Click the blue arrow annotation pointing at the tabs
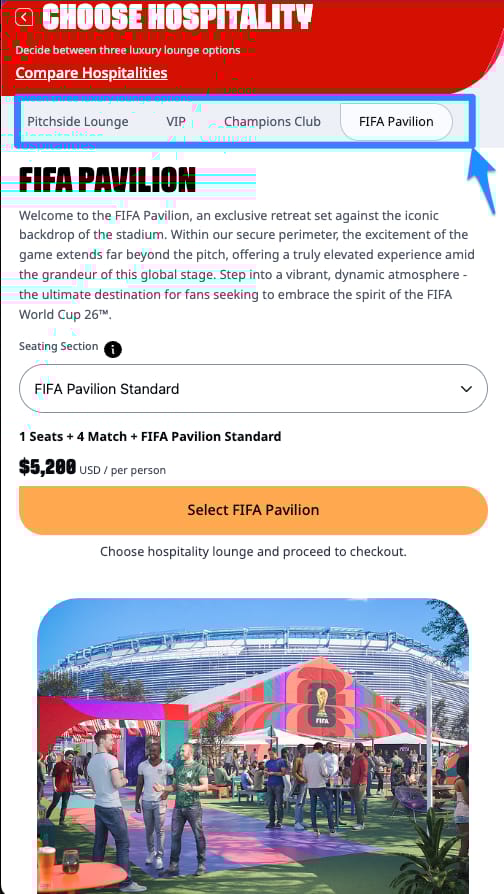Image resolution: width=504 pixels, height=894 pixels. pyautogui.click(x=482, y=180)
